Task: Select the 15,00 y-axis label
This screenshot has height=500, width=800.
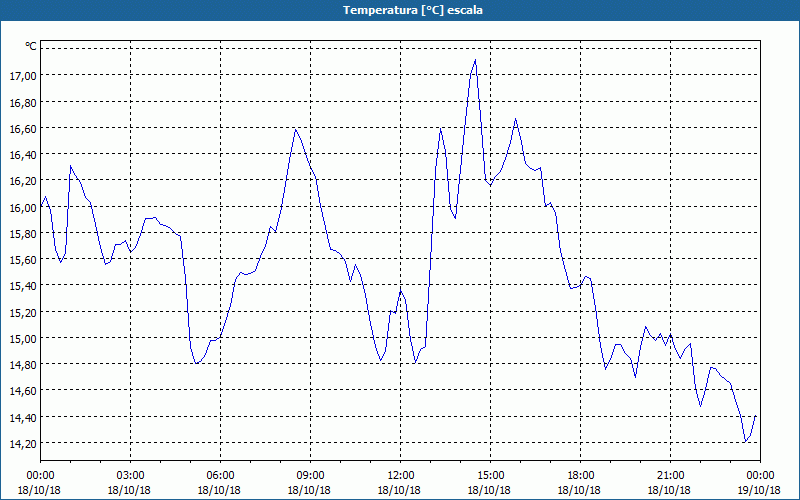Action: (23, 339)
